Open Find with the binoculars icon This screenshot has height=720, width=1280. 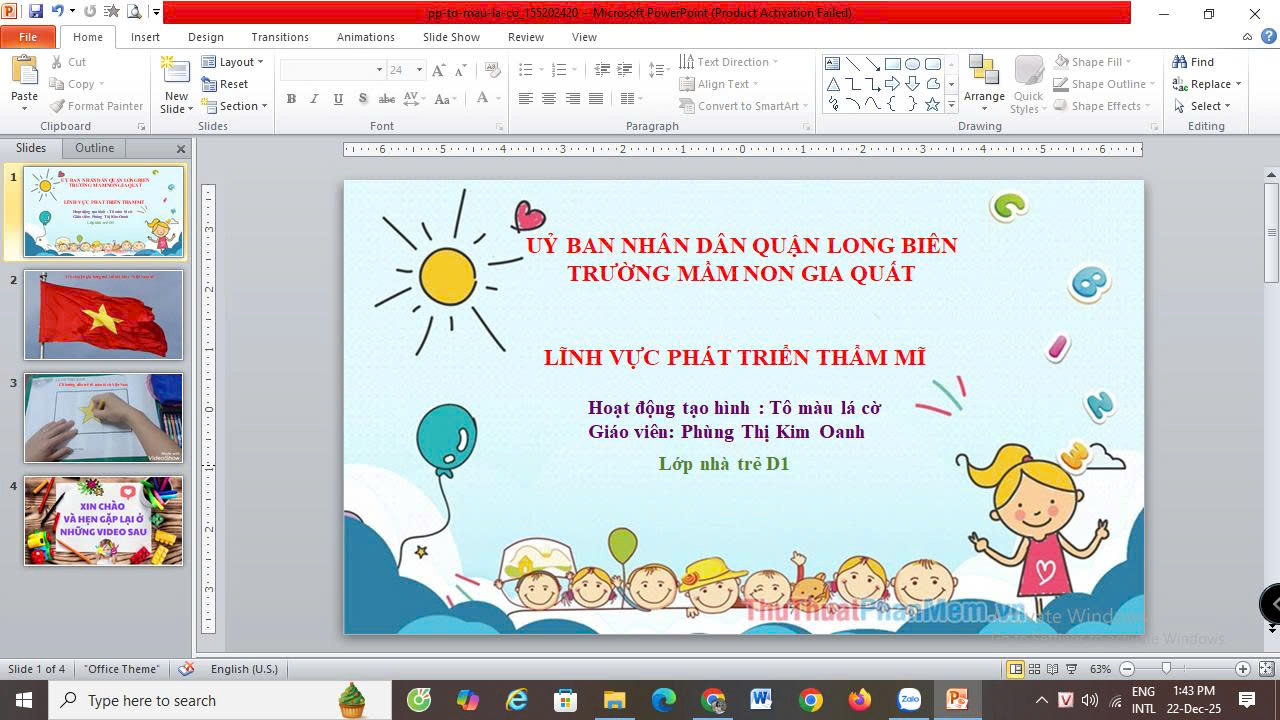(1193, 62)
